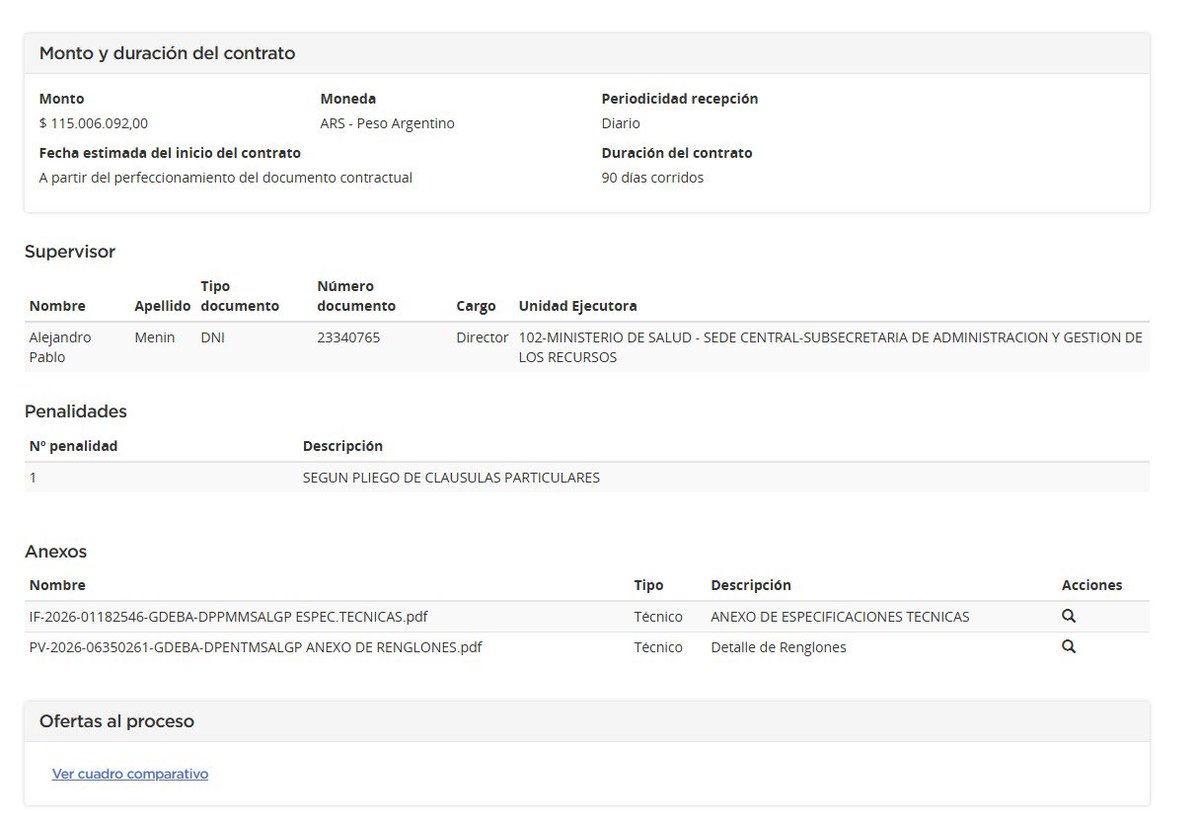Image resolution: width=1200 pixels, height=820 pixels.
Task: Click supervisor first name Alejandro Pablo
Action: coord(60,347)
